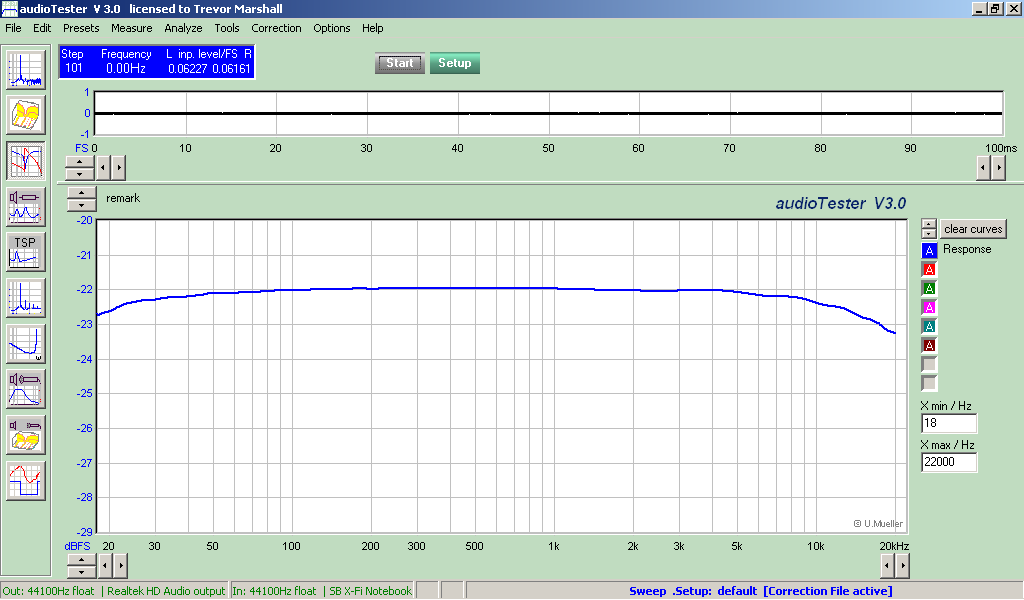1024x600 pixels.
Task: Click the vertical stepper under the FS time graph
Action: click(80, 168)
